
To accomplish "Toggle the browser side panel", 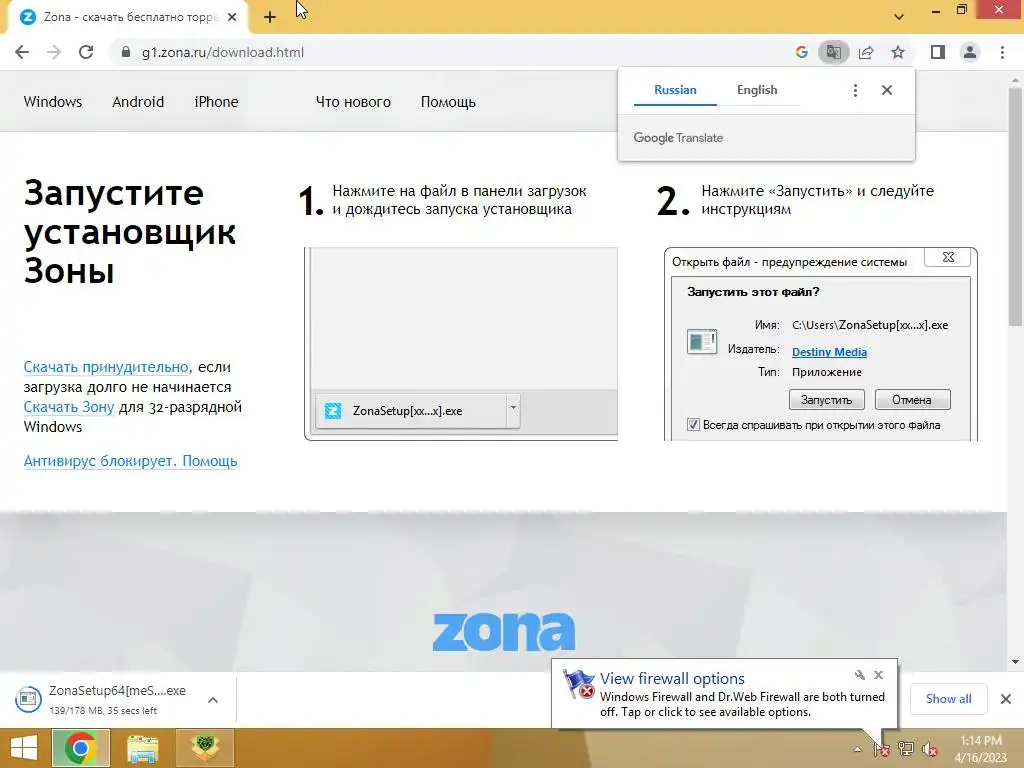I will point(938,52).
